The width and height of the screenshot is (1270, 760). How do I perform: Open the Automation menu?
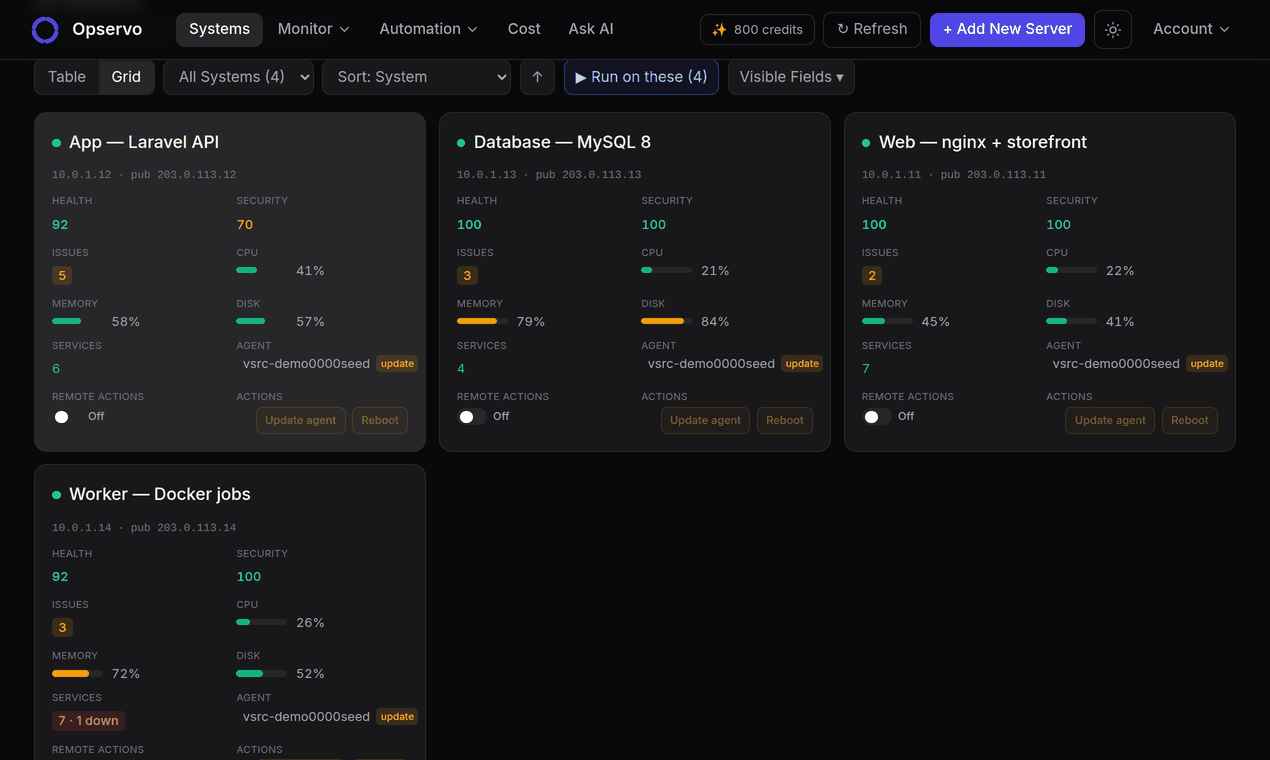tap(428, 29)
